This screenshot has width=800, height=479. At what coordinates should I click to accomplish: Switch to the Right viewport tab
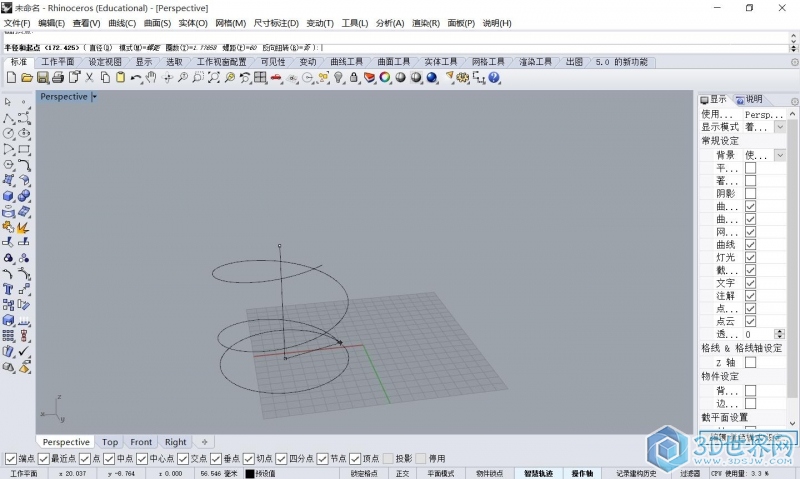pyautogui.click(x=176, y=442)
